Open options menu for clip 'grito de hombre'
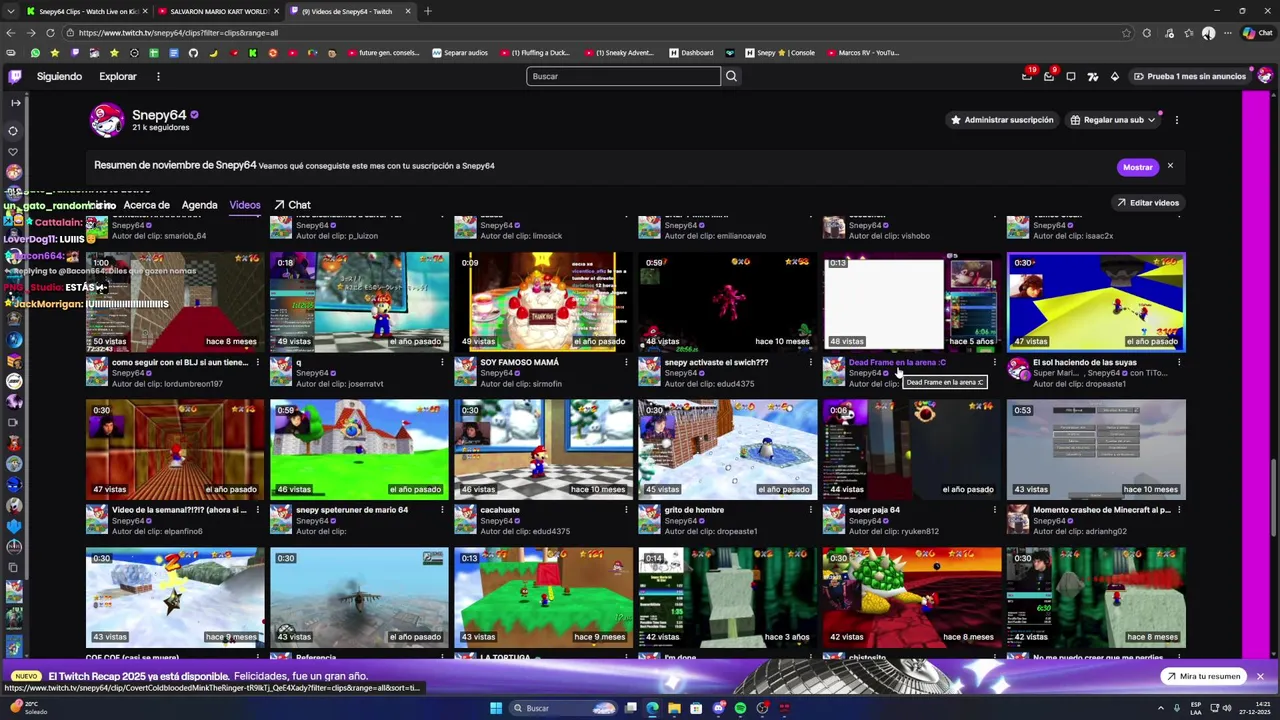This screenshot has height=720, width=1280. [810, 510]
